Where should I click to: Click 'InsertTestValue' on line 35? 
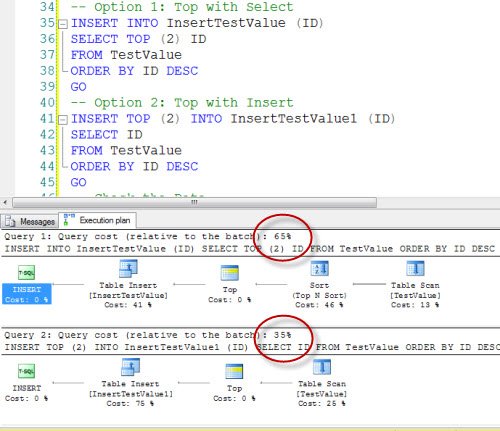[x=226, y=23]
